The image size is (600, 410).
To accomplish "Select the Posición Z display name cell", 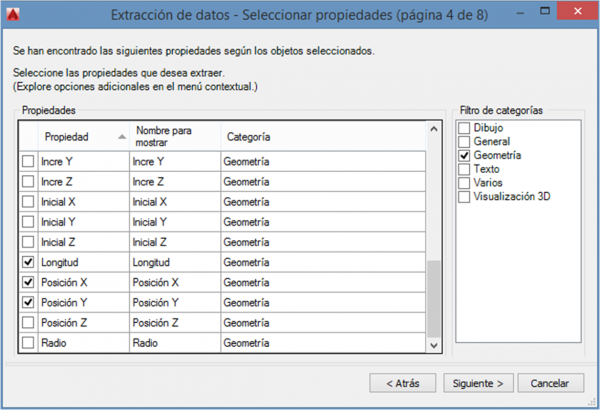I will 173,322.
